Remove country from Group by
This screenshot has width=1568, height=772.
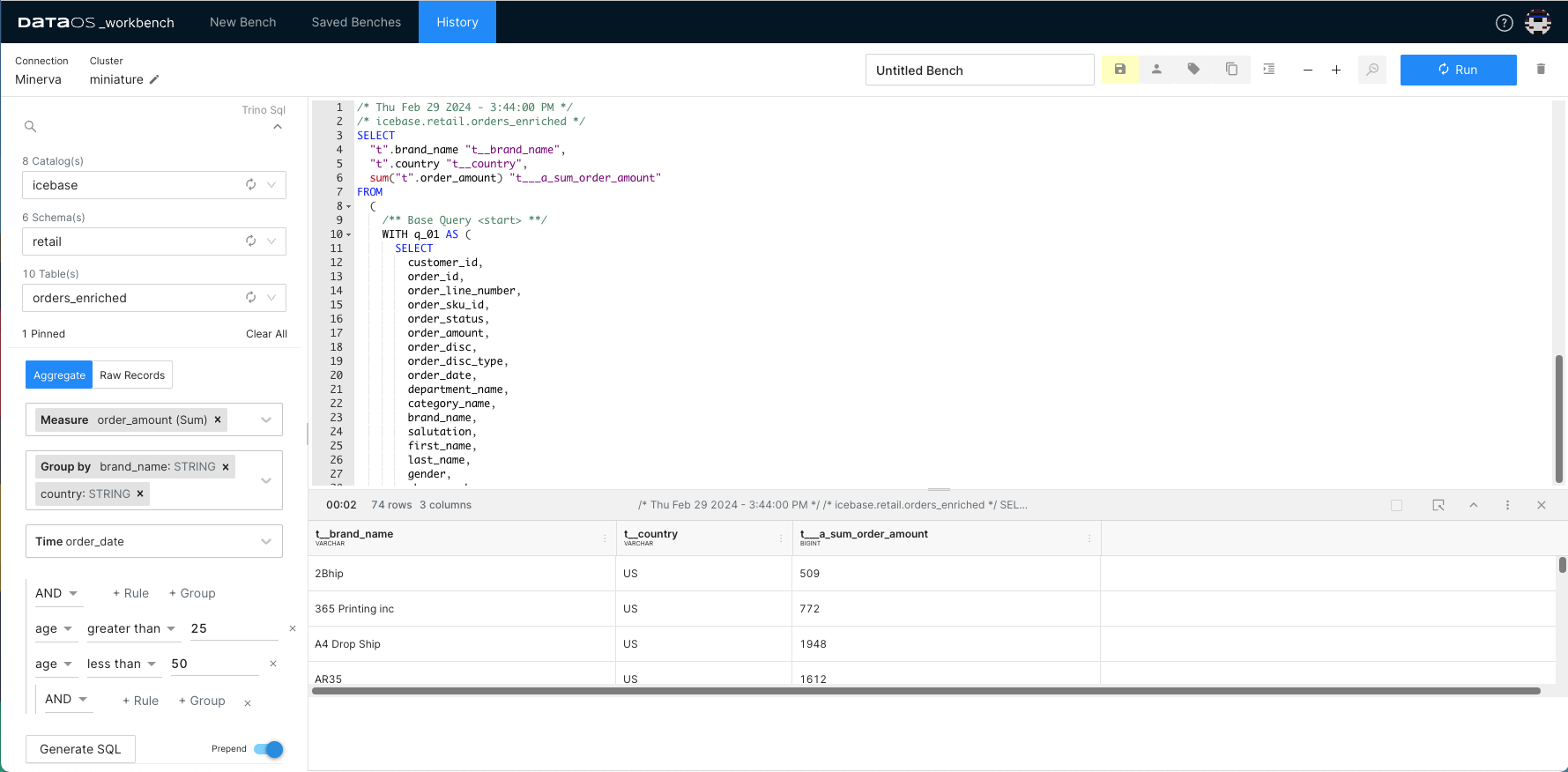coord(140,494)
